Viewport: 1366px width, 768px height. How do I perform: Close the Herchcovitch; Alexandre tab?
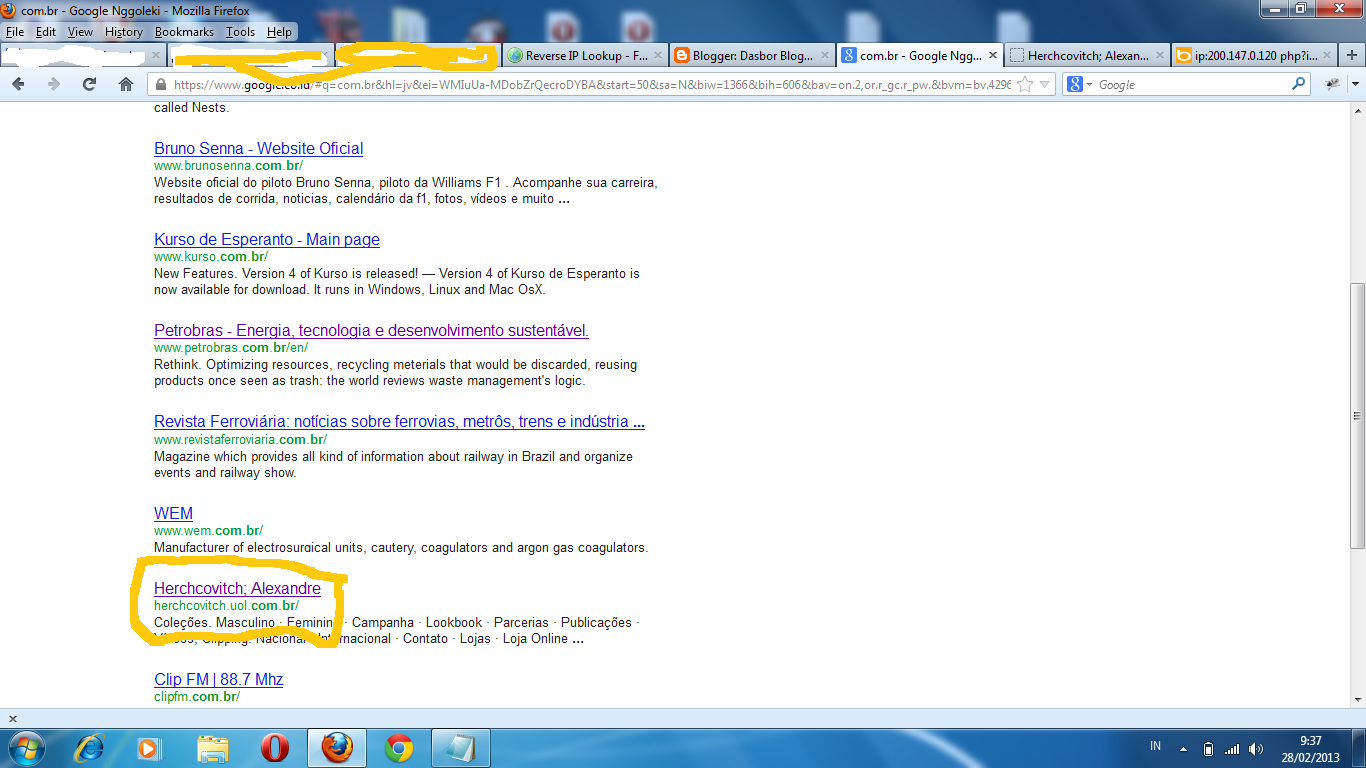(1159, 56)
